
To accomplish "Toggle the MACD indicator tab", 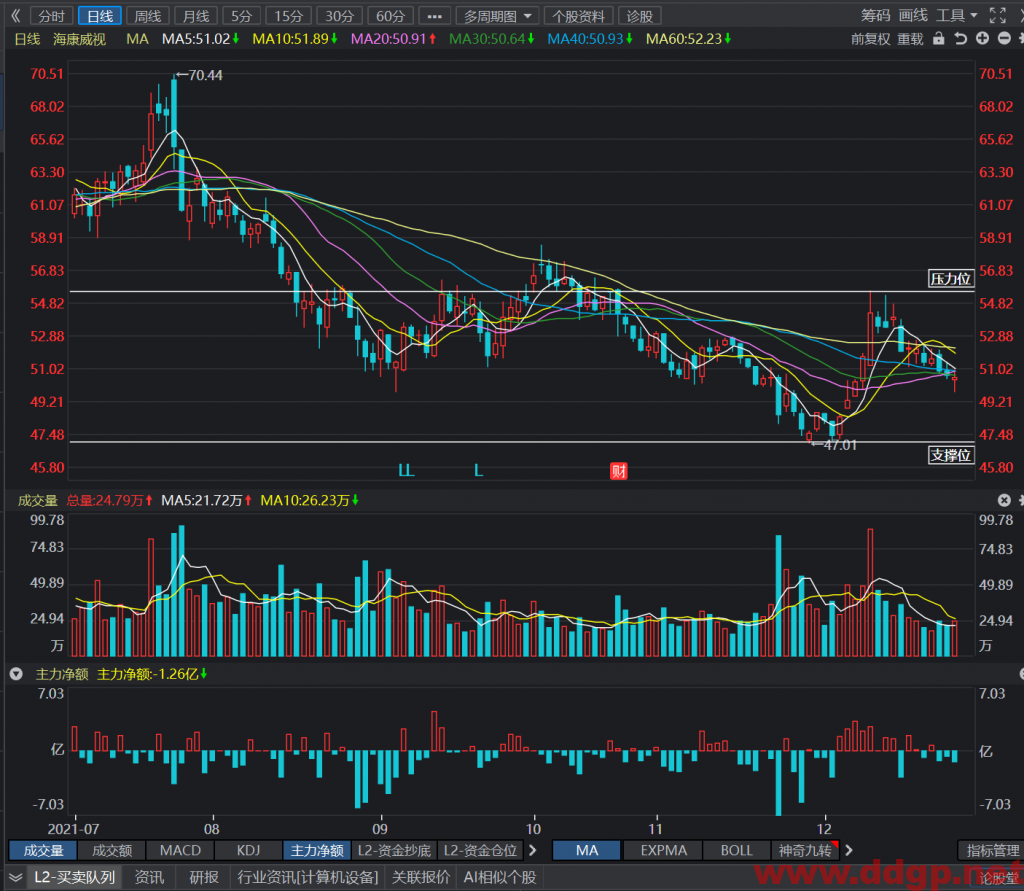I will coord(180,850).
